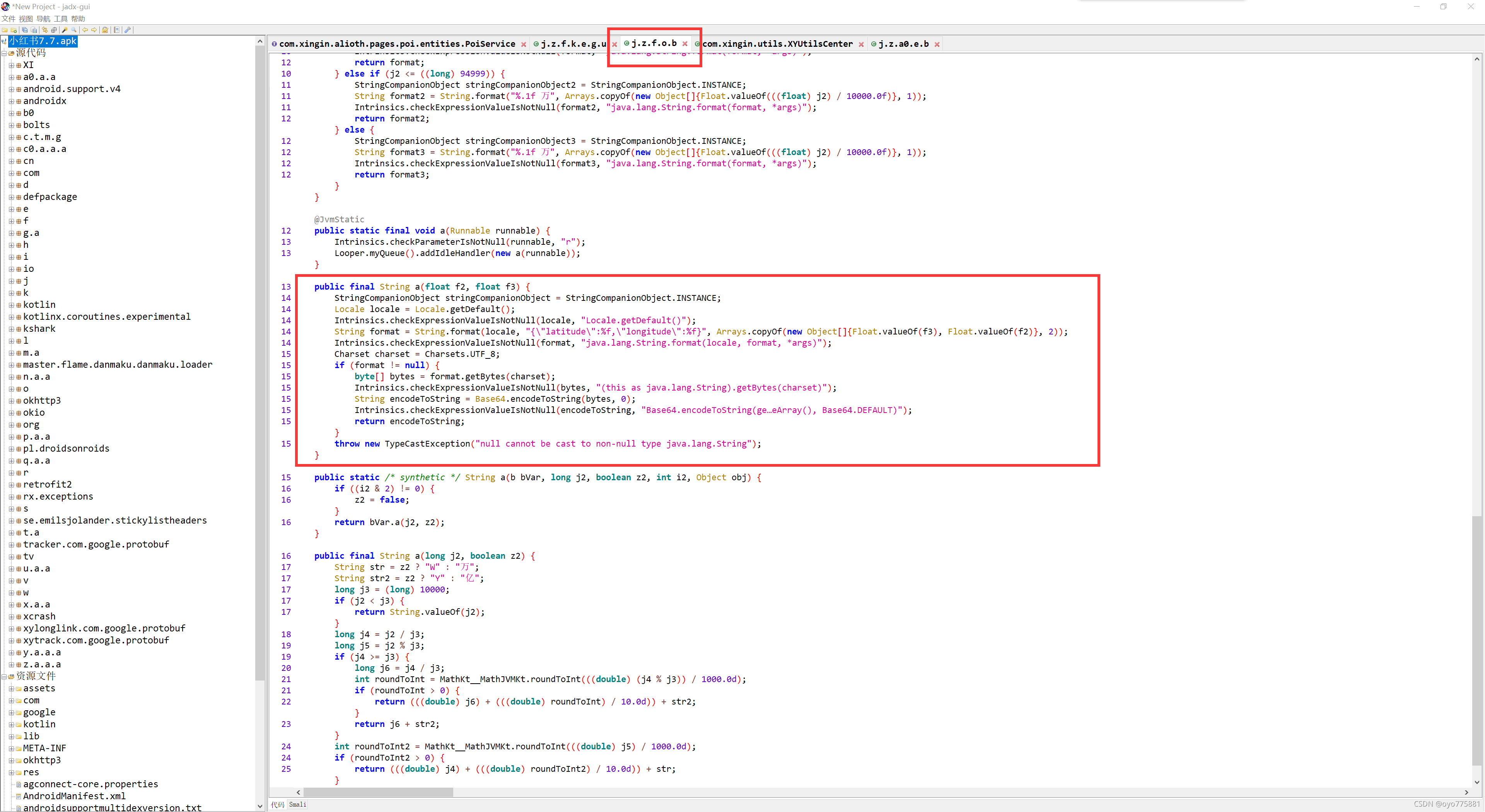1485x812 pixels.
Task: Expand the kotlin package tree node
Action: click(12, 305)
